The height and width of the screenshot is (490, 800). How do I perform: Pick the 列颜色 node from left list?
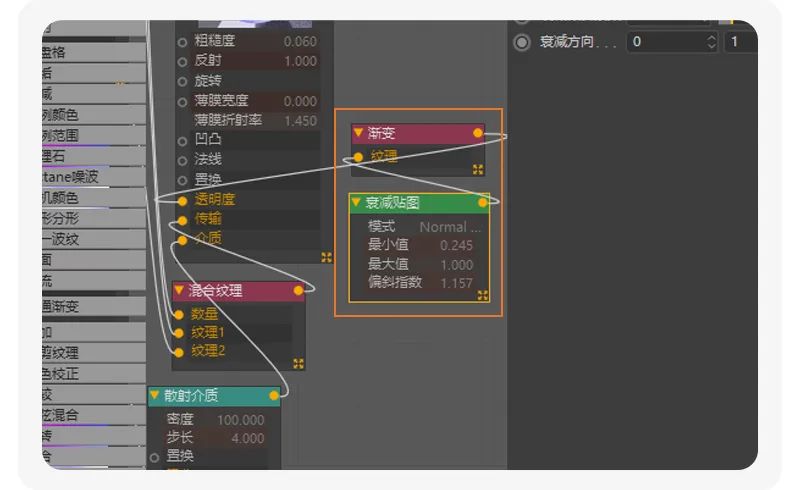tap(94, 115)
